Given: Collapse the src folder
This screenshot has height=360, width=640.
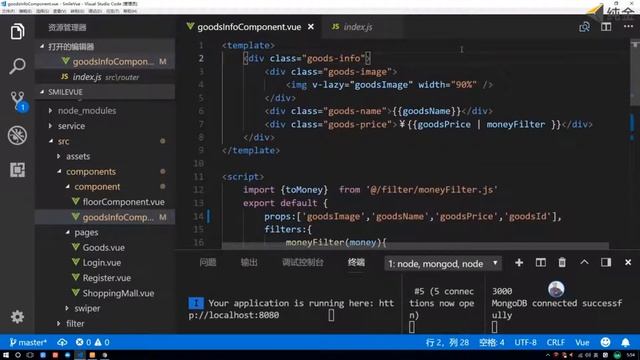Looking at the screenshot, I should point(51,141).
